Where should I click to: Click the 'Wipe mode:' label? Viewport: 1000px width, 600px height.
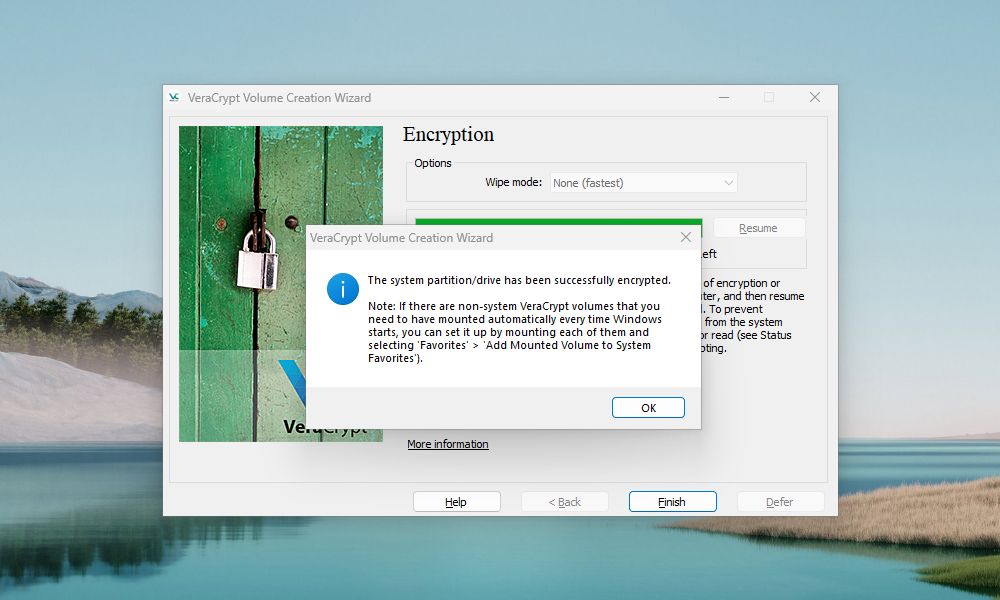[513, 182]
